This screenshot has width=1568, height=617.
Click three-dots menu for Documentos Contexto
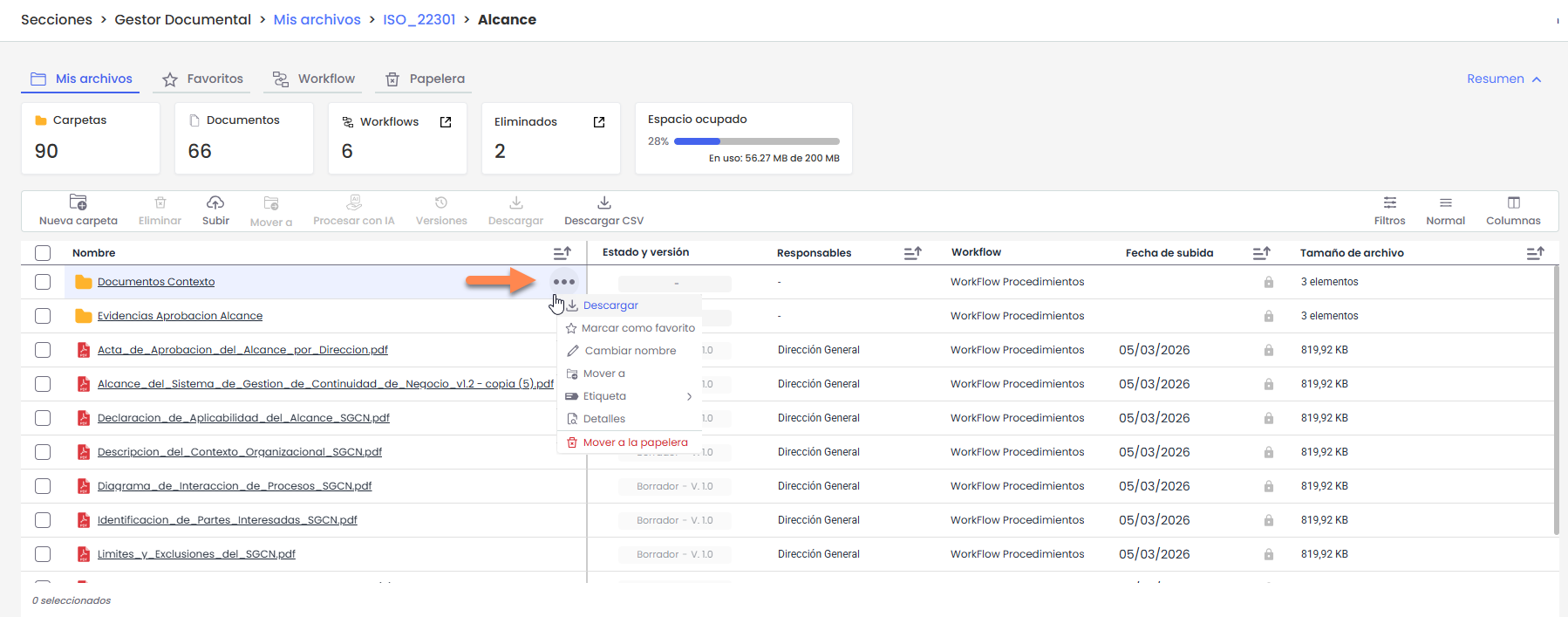click(564, 282)
